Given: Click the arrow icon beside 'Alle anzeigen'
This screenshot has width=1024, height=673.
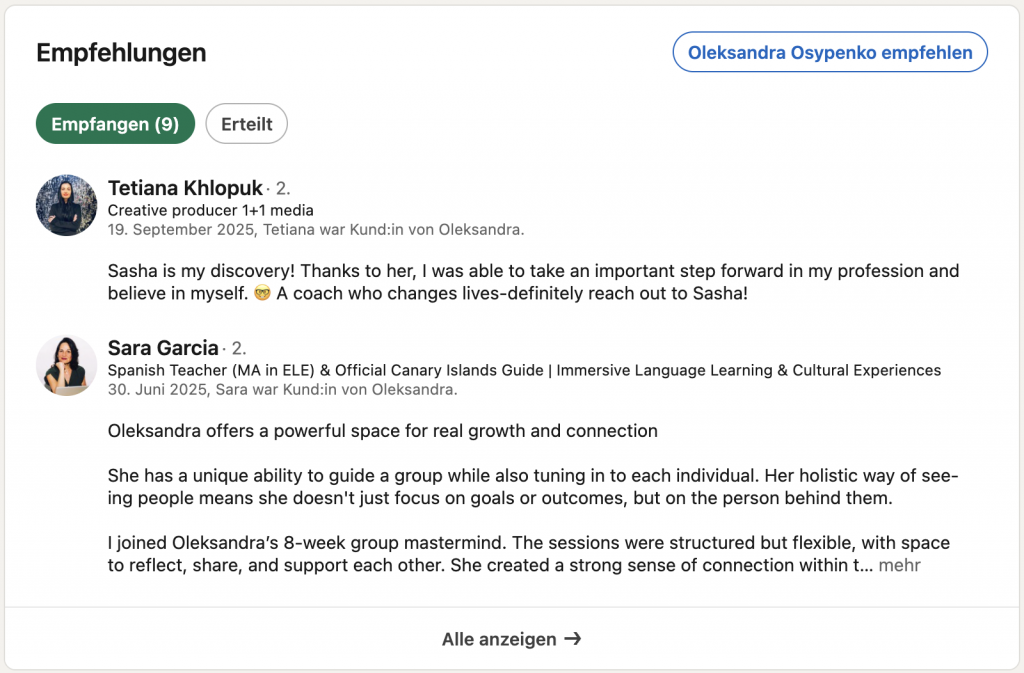Looking at the screenshot, I should pyautogui.click(x=573, y=639).
